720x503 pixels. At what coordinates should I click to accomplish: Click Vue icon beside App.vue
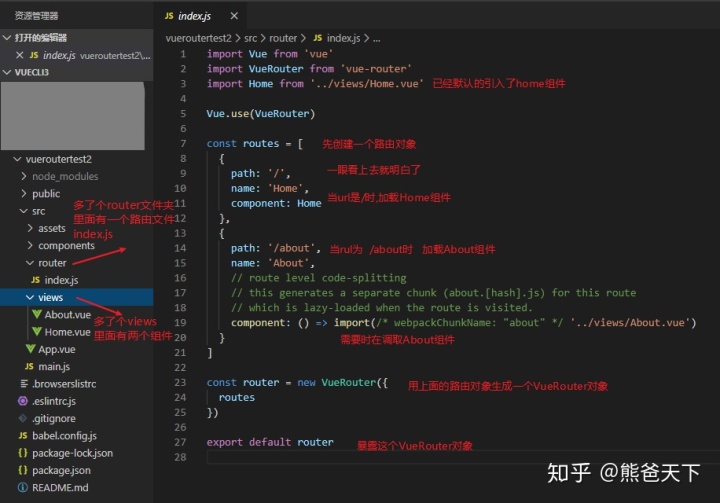pyautogui.click(x=30, y=349)
